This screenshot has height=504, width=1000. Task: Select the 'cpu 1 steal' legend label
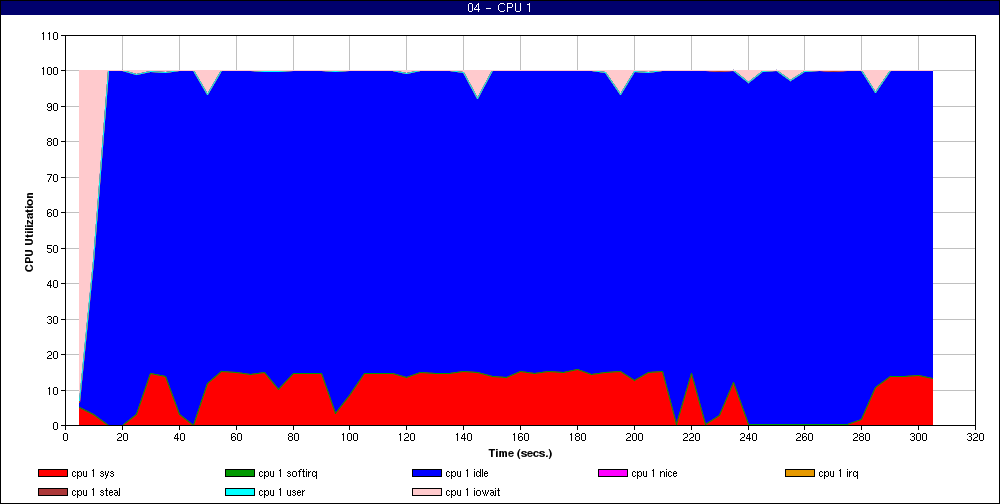click(96, 493)
